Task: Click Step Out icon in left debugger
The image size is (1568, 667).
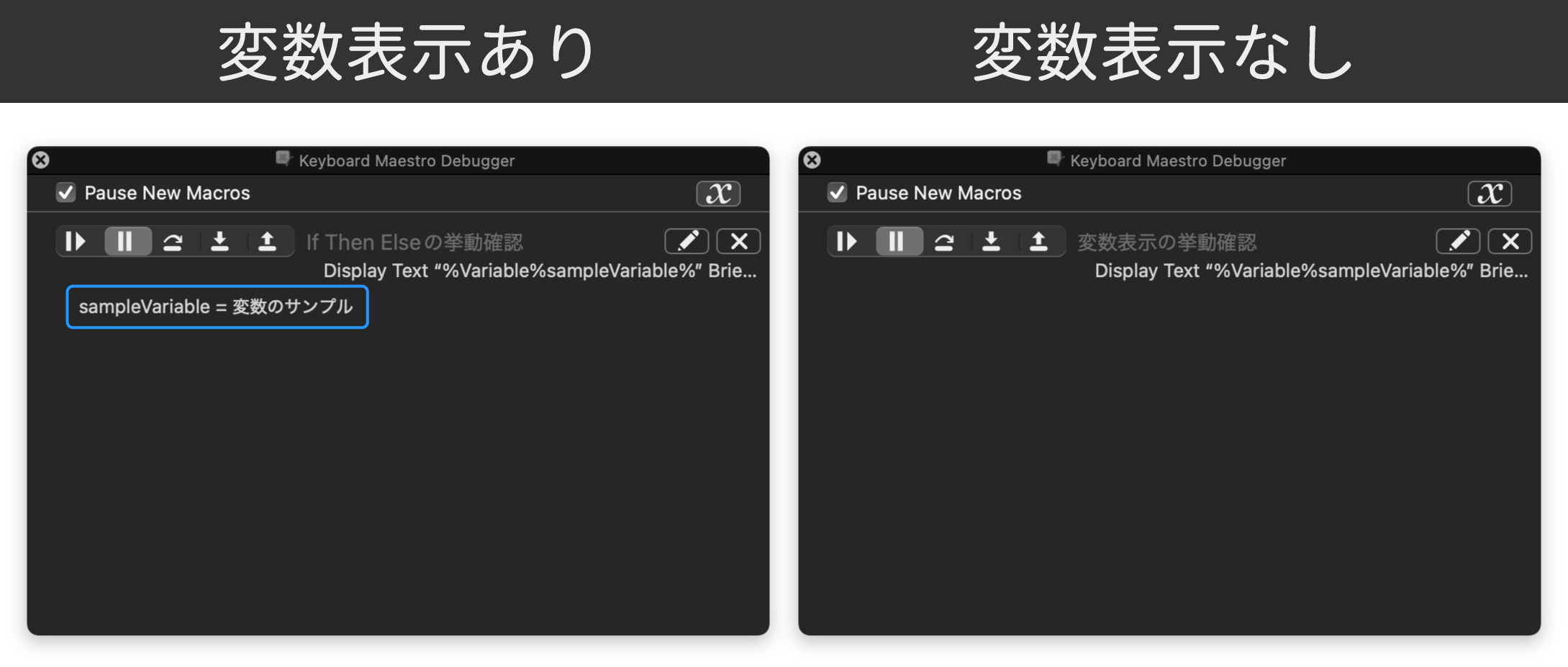Action: 267,241
